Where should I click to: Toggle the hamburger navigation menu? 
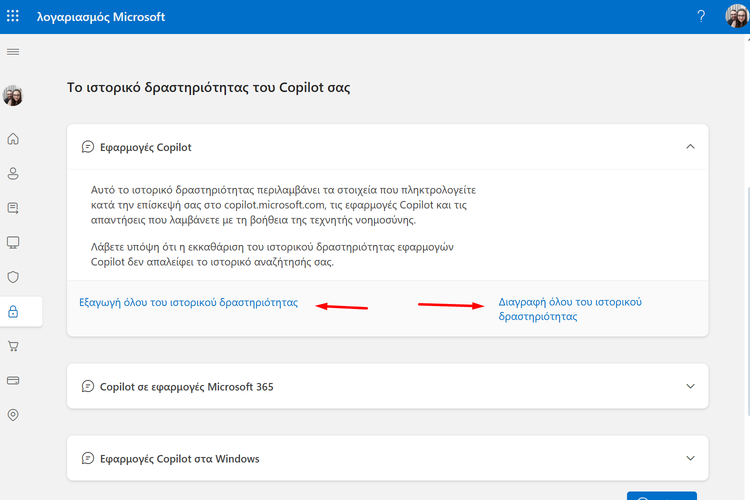tap(13, 51)
